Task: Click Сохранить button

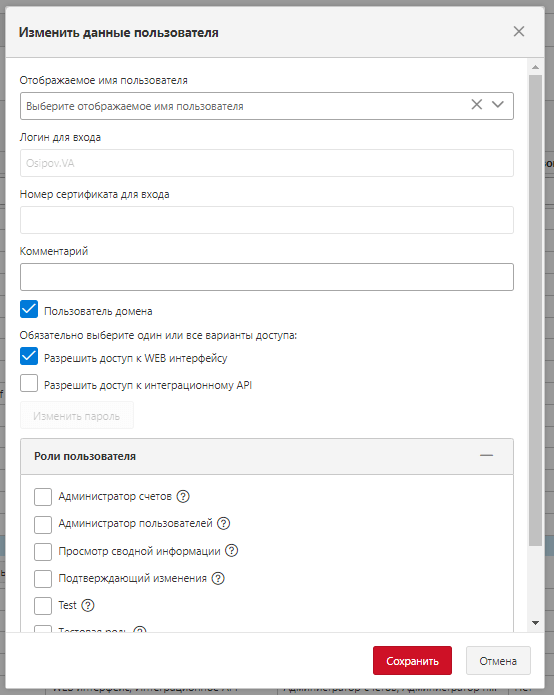Action: coord(412,660)
